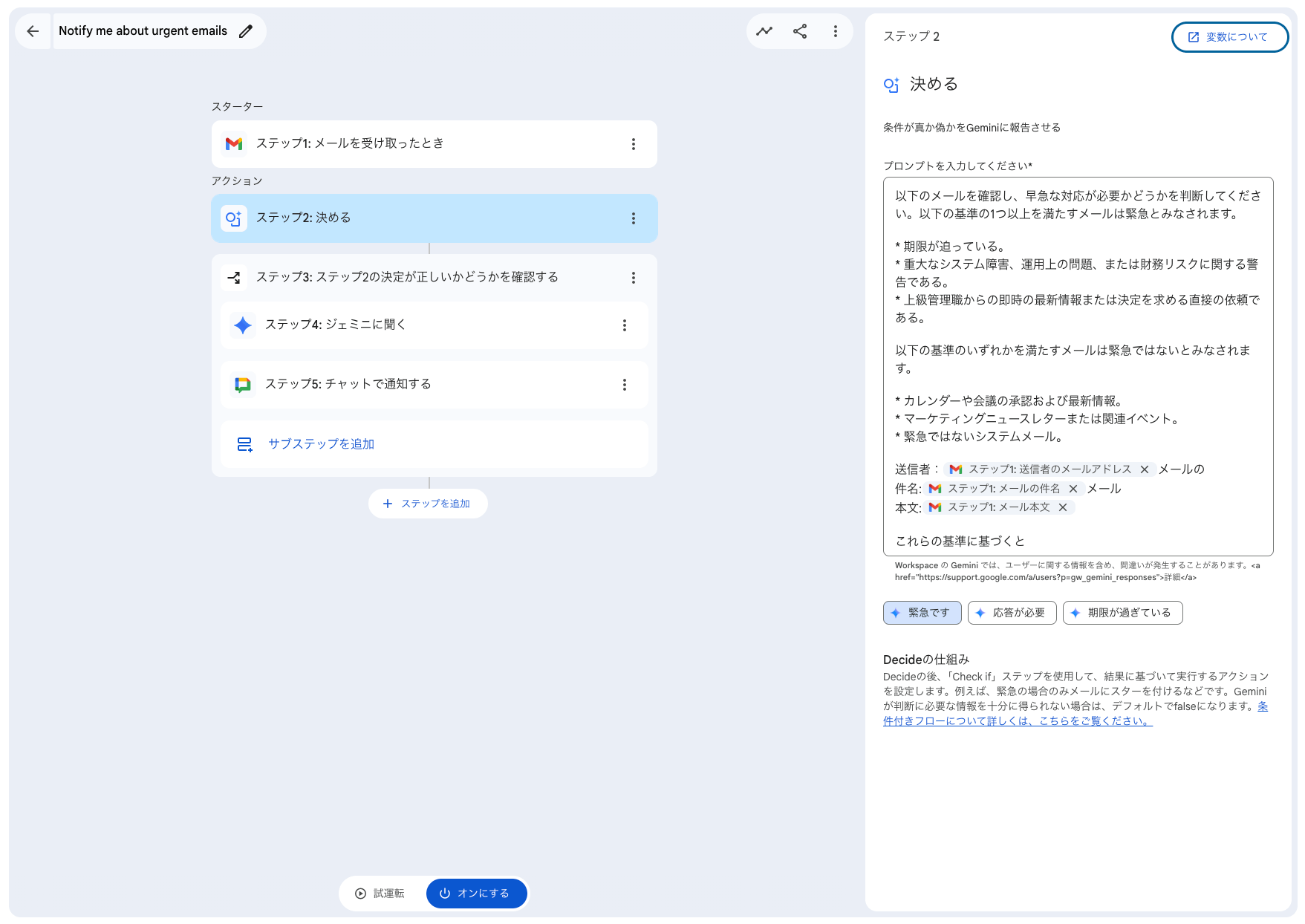Click the branch icon on ステップ3

point(234,277)
